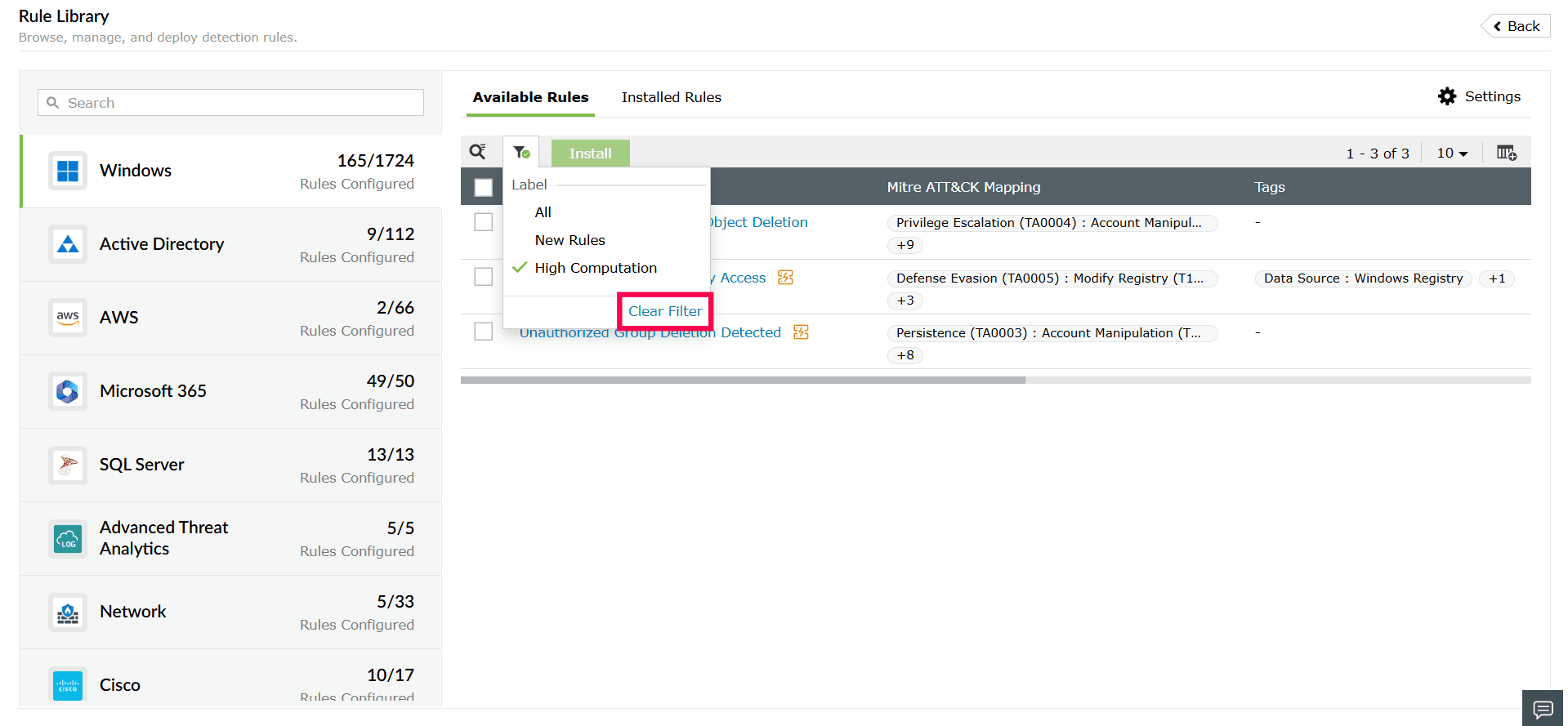Click the Advanced Threat Analytics icon
This screenshot has height=726, width=1568.
[68, 538]
